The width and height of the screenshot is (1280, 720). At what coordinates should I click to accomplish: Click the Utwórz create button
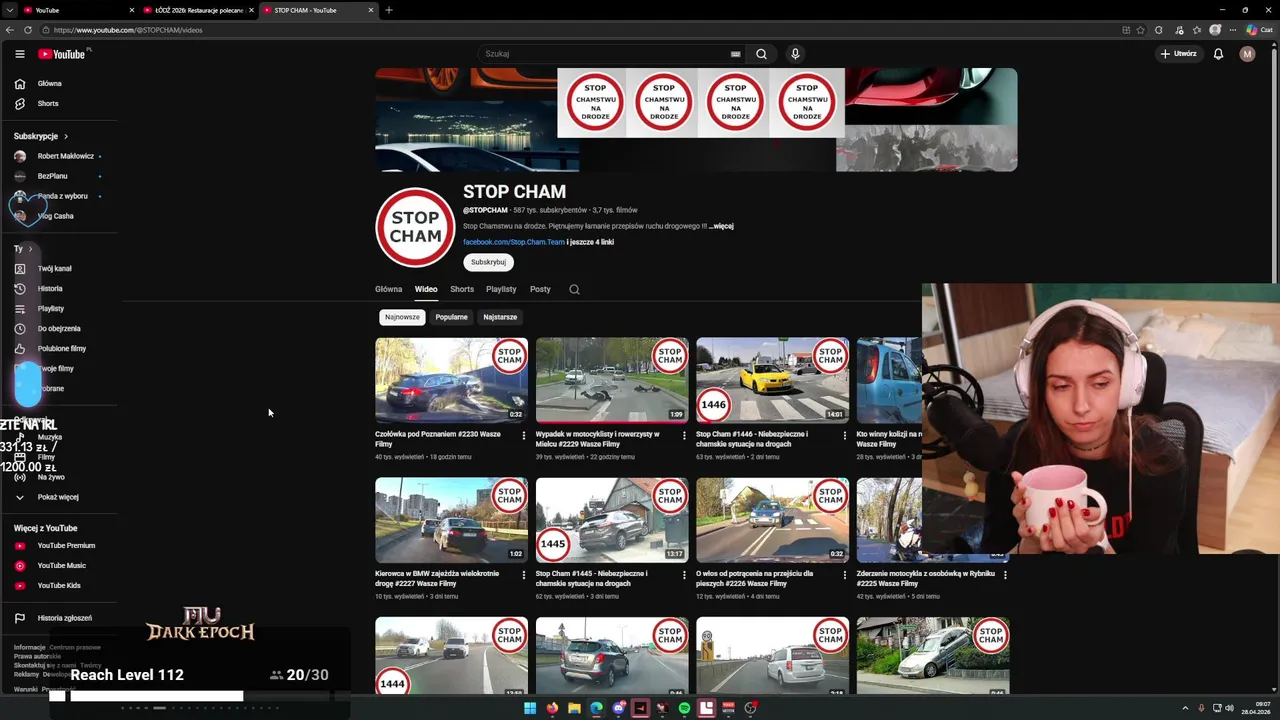(1178, 54)
